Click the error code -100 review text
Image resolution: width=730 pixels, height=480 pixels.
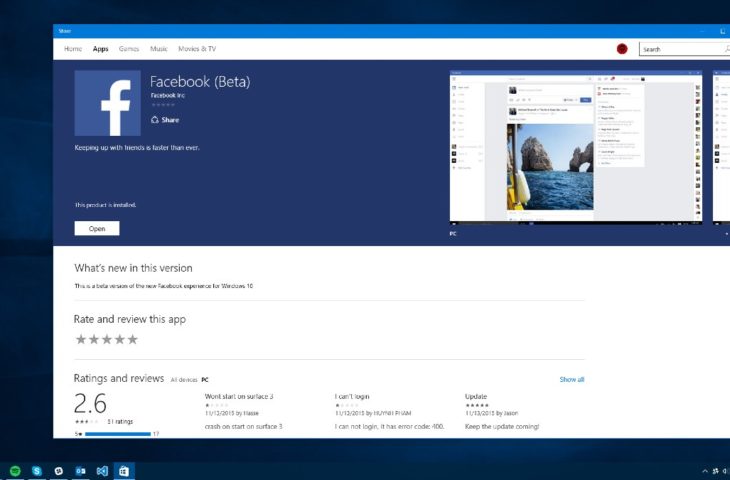tap(389, 426)
